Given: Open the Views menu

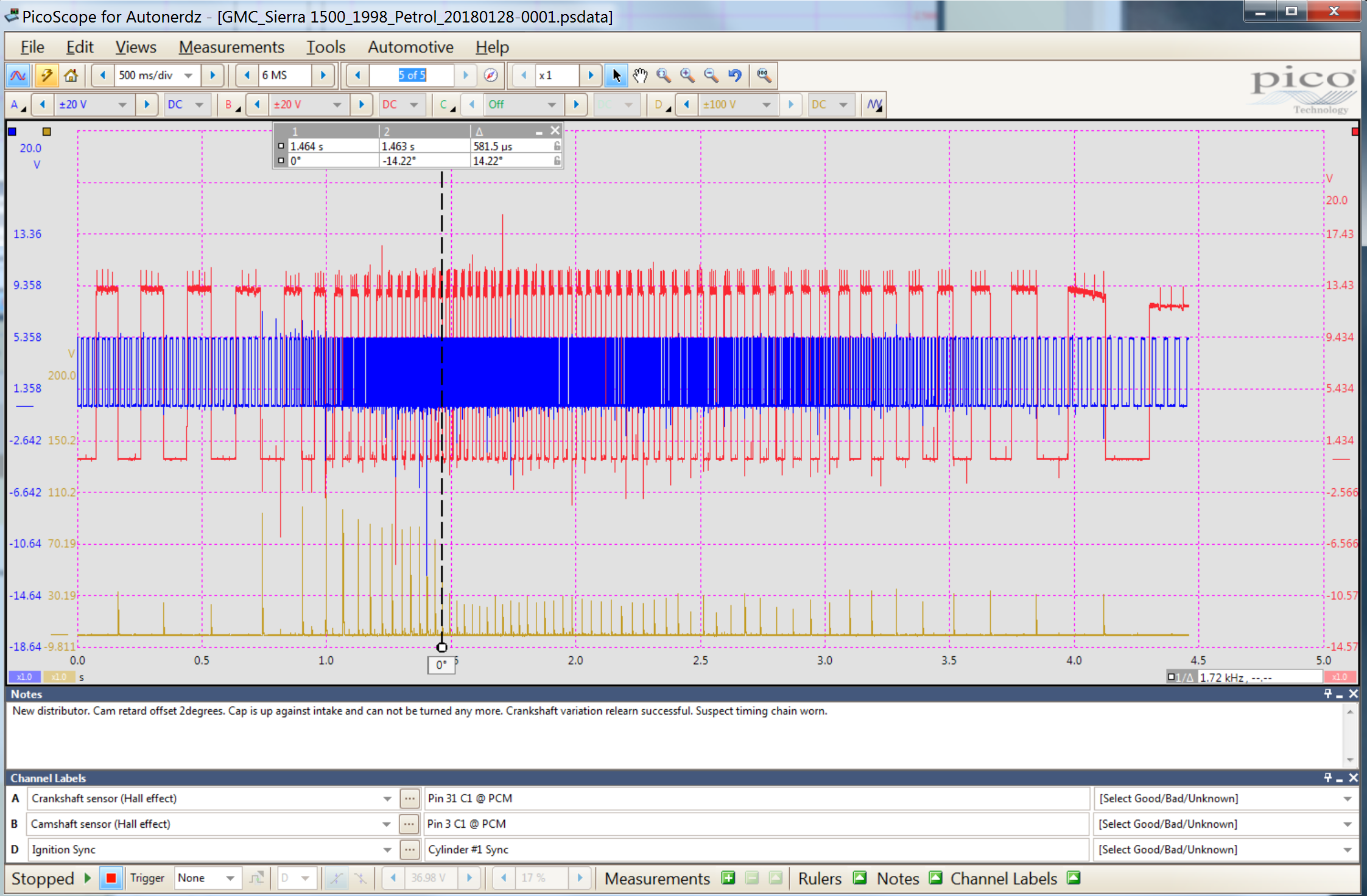Looking at the screenshot, I should tap(136, 47).
